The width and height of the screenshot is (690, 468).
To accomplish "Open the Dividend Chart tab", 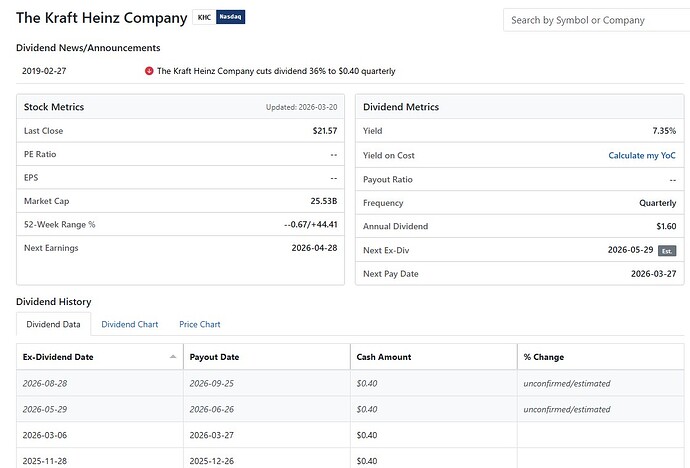I will pyautogui.click(x=130, y=324).
